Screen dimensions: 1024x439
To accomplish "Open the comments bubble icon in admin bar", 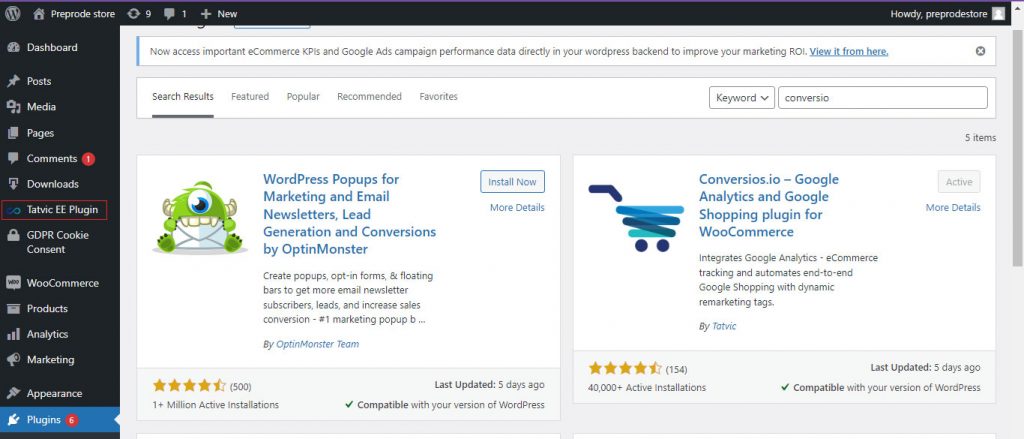I will (169, 14).
